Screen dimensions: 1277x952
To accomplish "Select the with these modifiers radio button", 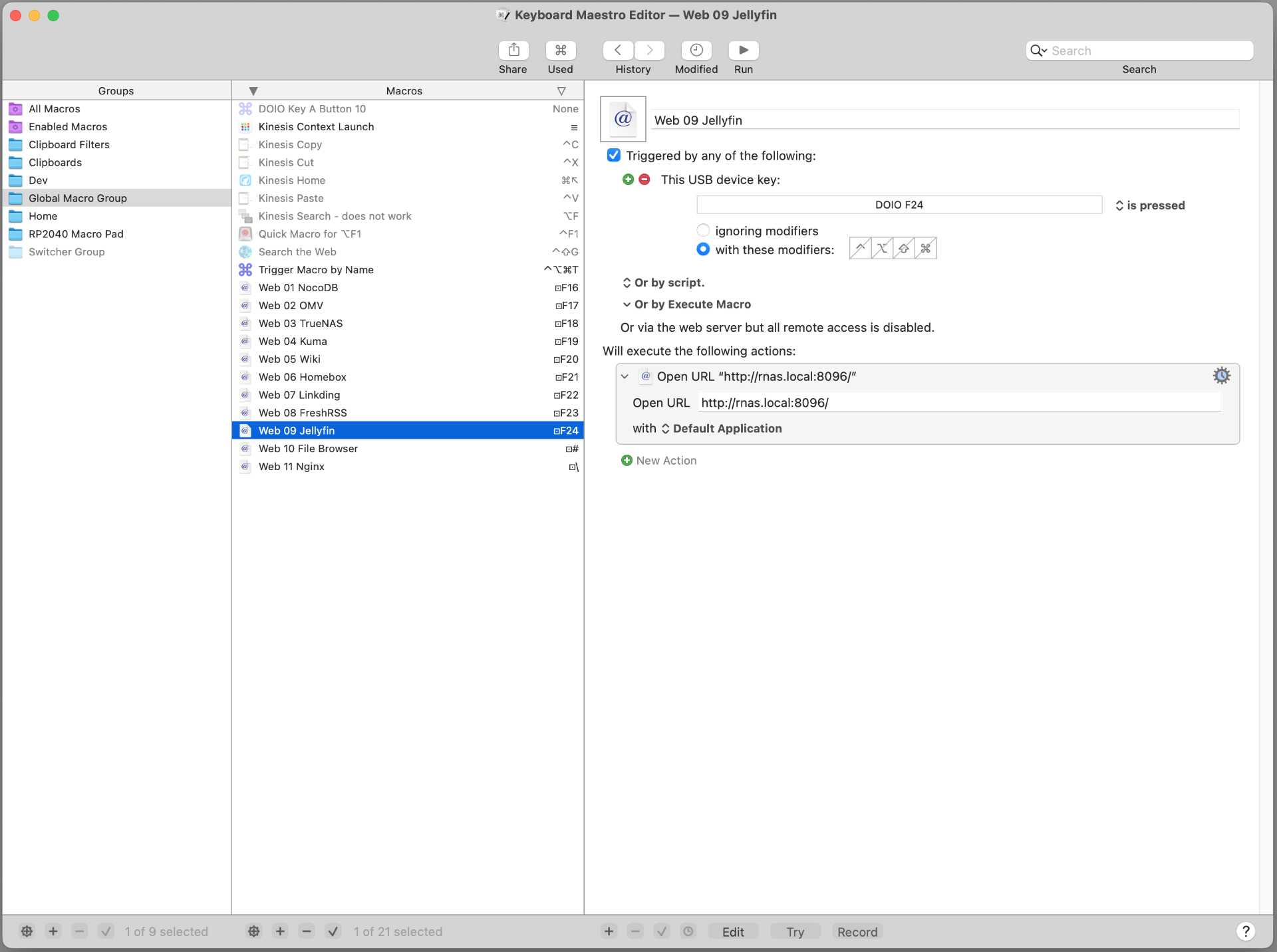I will coord(703,249).
